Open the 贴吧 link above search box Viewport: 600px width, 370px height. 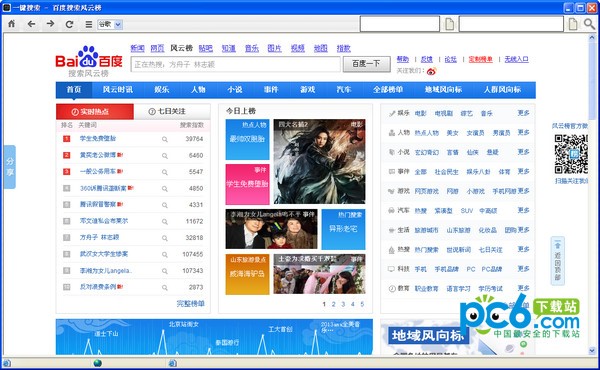pos(205,48)
